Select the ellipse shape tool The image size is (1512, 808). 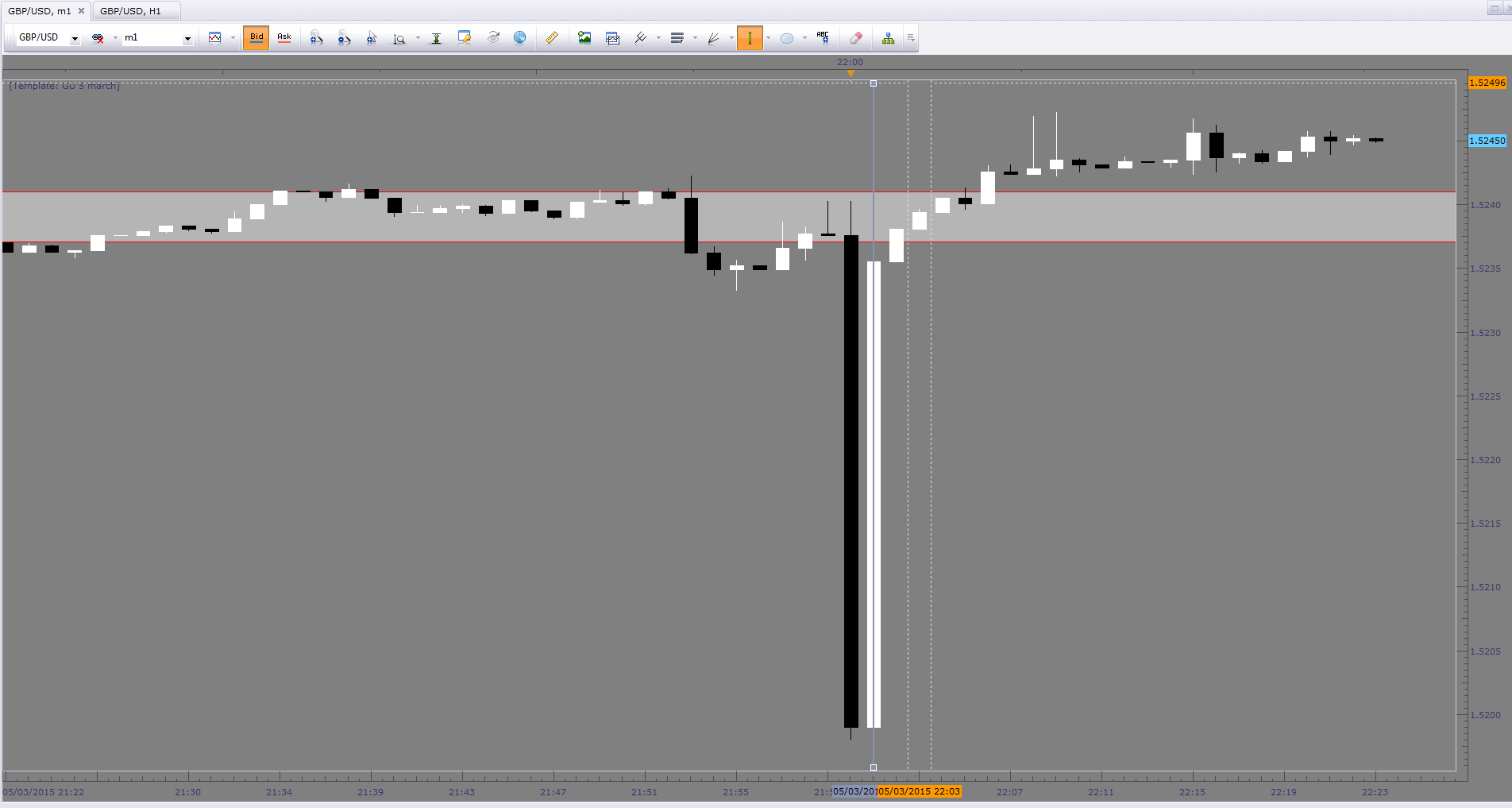tap(787, 38)
